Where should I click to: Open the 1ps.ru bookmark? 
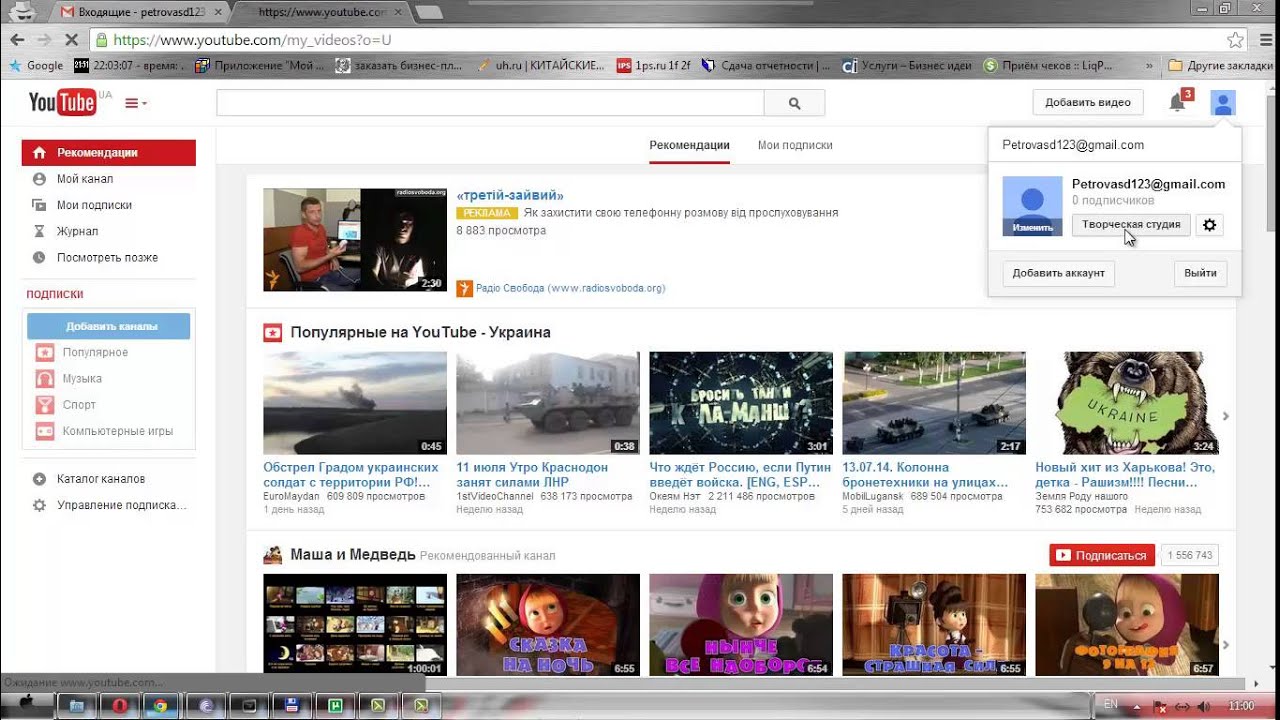coord(654,66)
